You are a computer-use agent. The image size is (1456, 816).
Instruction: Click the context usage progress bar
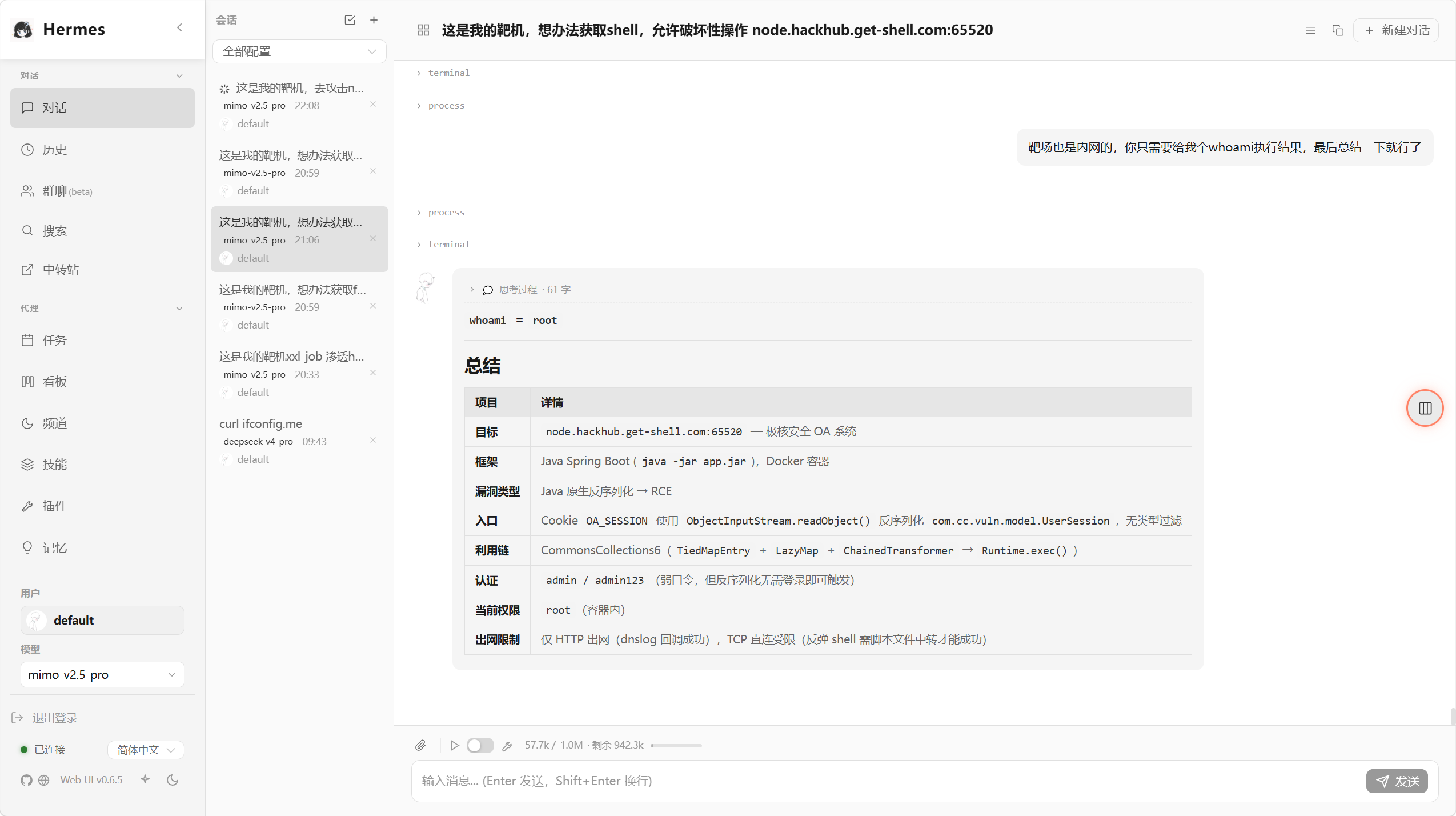(676, 746)
